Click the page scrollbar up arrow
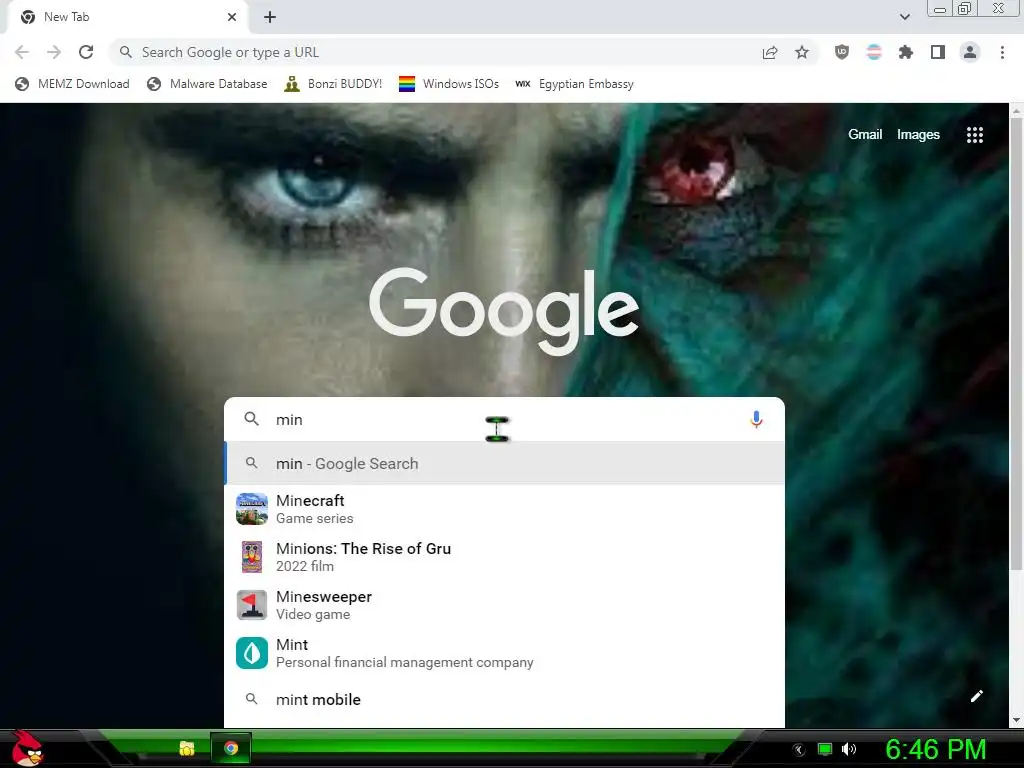This screenshot has width=1024, height=768. click(x=1016, y=110)
